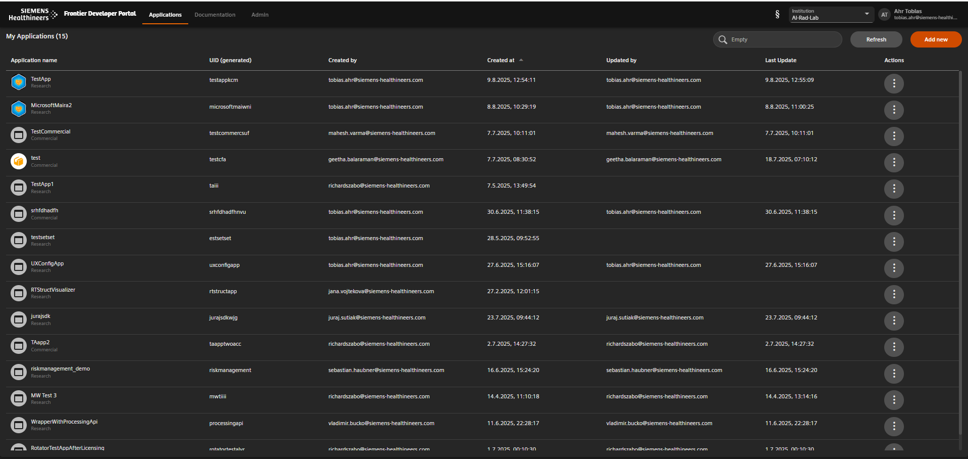Click the riskmanagement_demo app icon
Image resolution: width=968 pixels, height=459 pixels.
[19, 372]
